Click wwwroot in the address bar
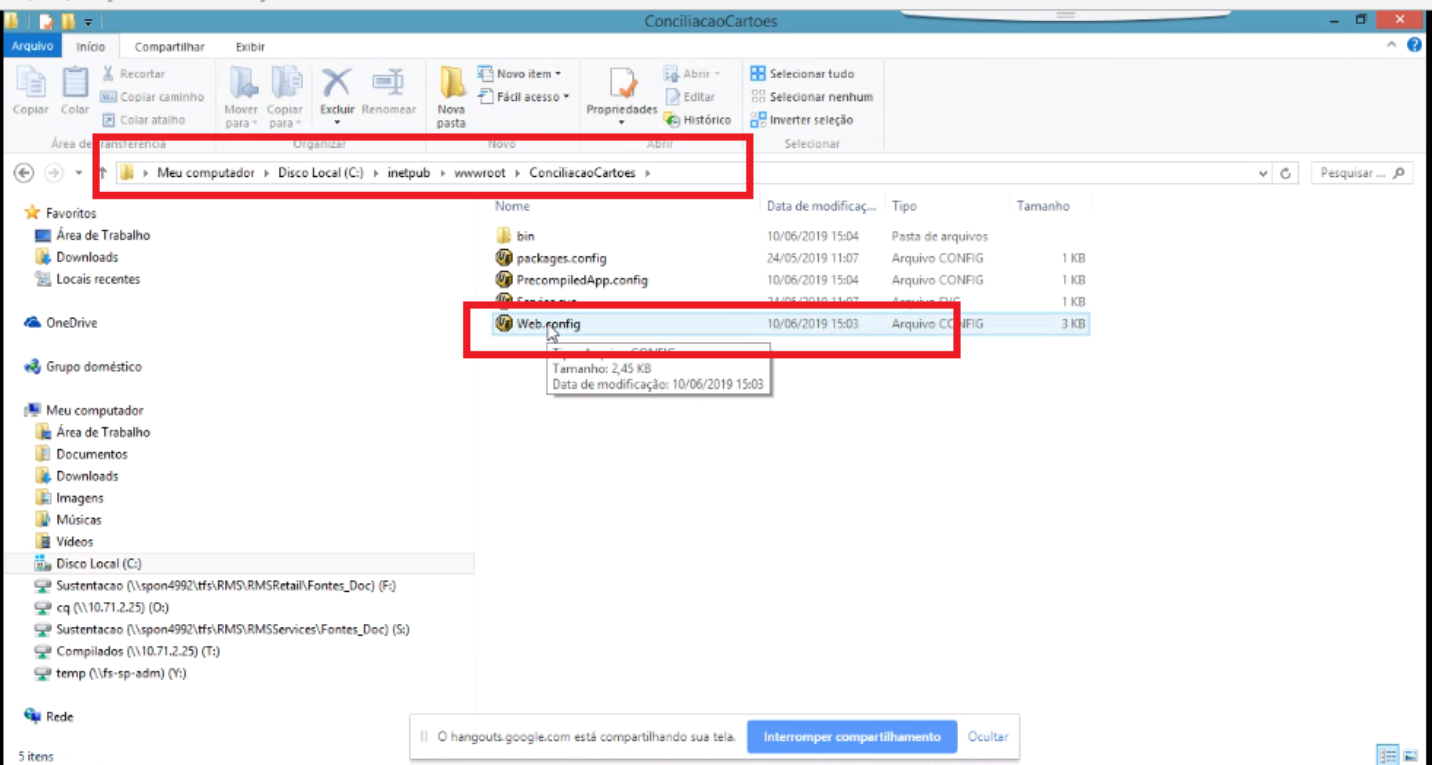 479,173
